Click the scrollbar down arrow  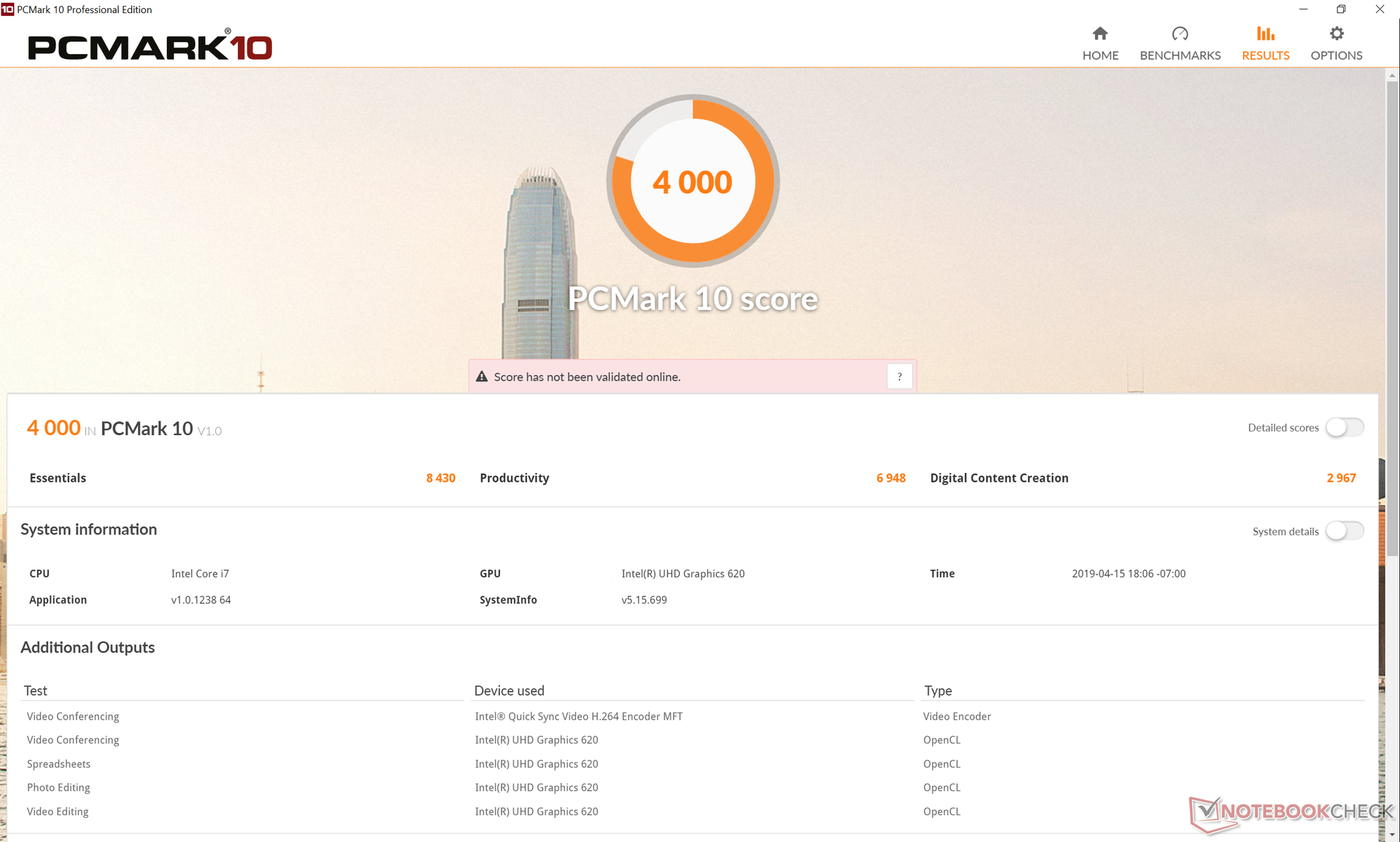click(x=1392, y=835)
